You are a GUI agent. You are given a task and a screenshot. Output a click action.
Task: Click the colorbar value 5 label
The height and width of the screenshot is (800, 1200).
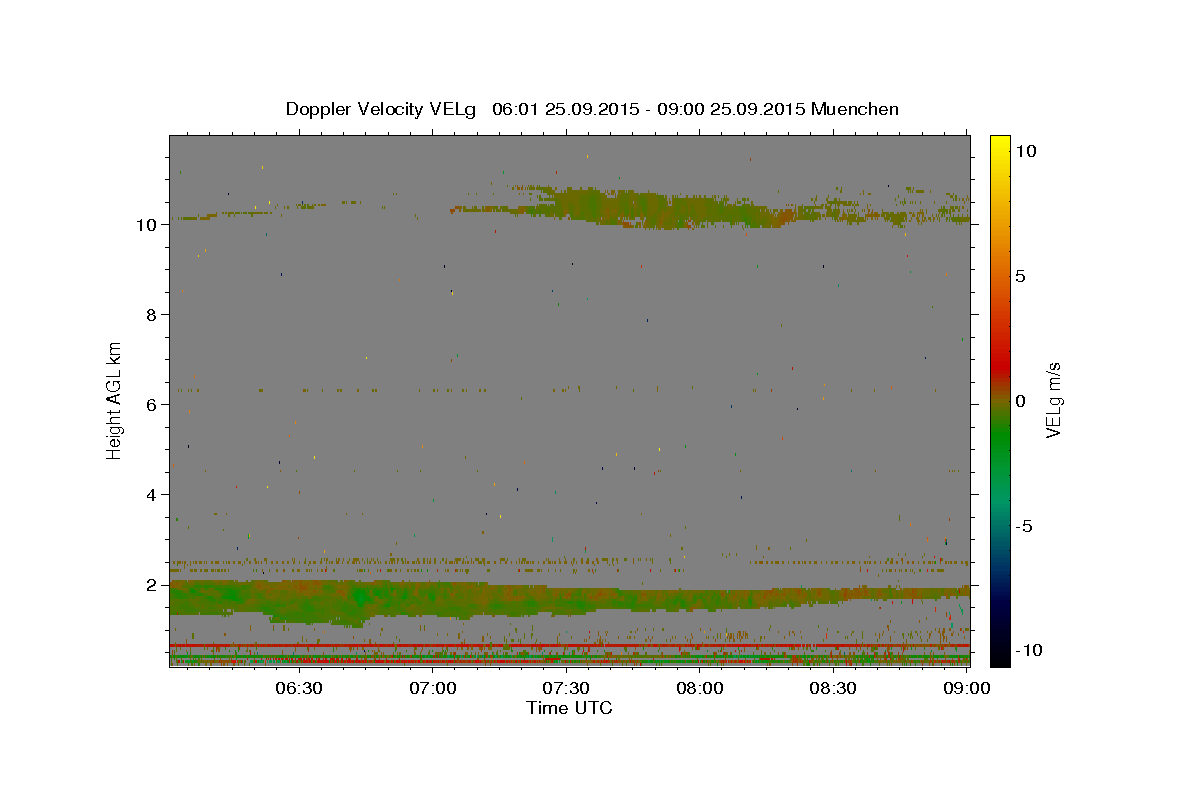pos(1020,276)
